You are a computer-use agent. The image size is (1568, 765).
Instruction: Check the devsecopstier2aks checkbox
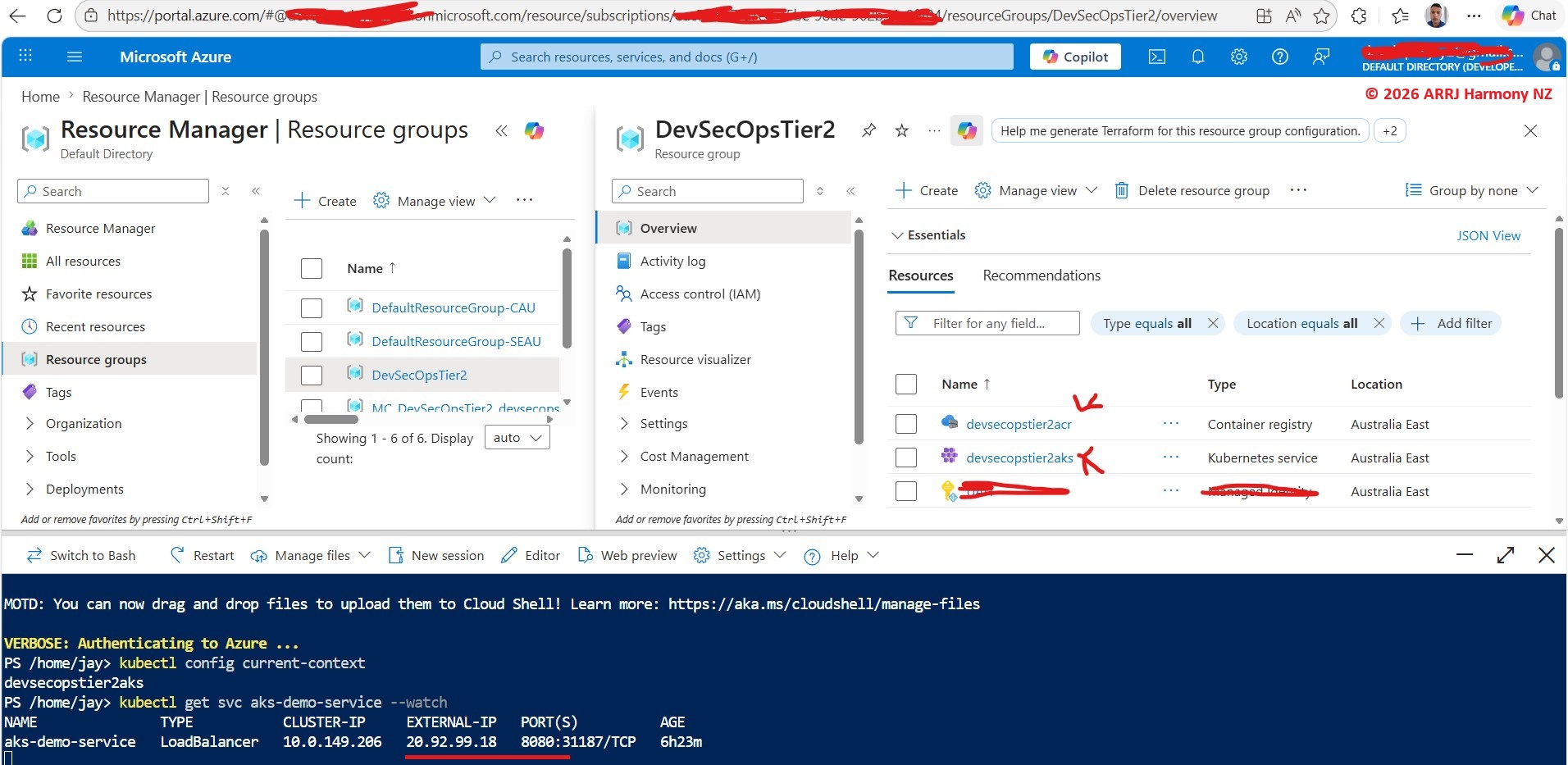tap(906, 458)
